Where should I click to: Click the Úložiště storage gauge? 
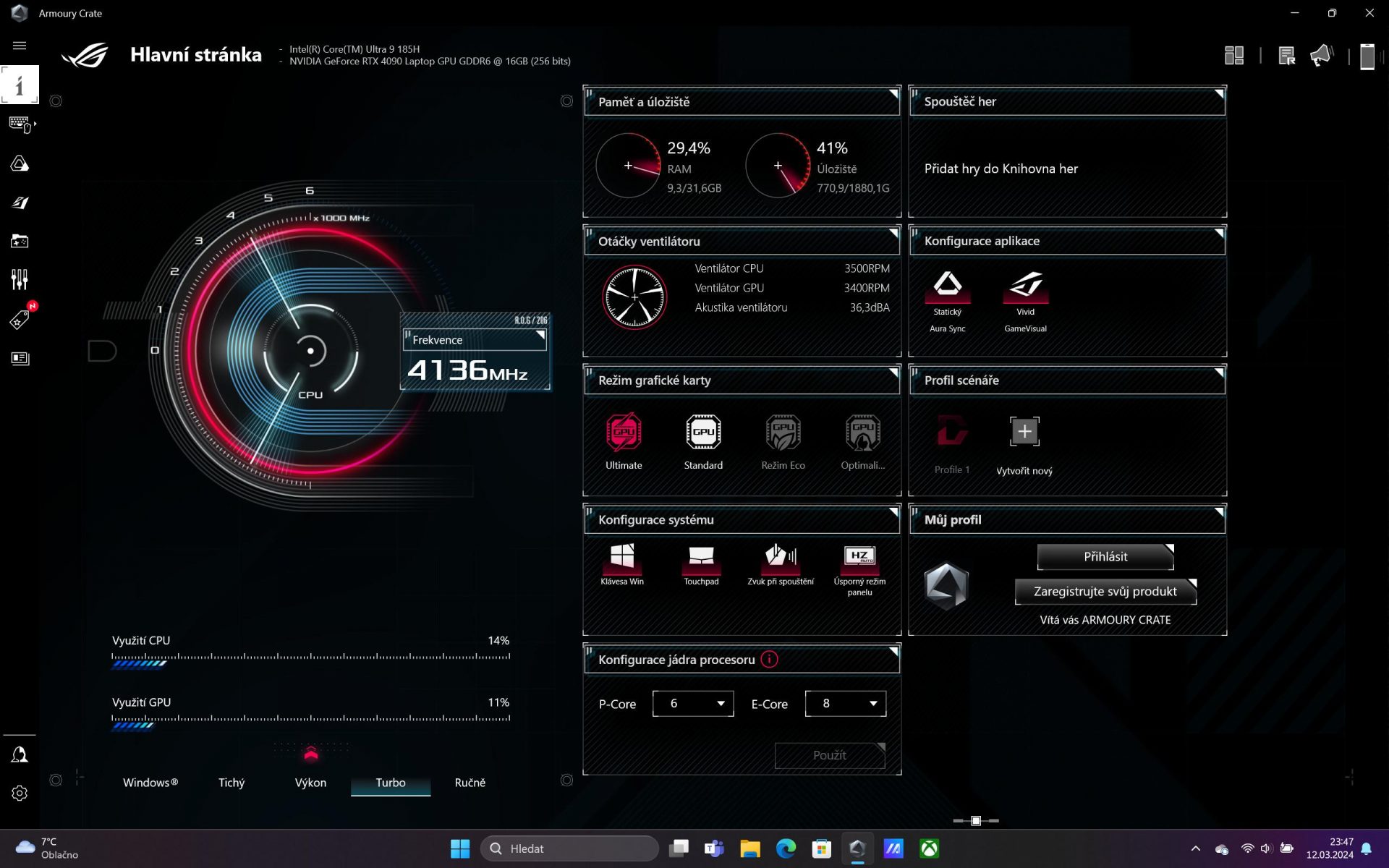click(x=778, y=166)
